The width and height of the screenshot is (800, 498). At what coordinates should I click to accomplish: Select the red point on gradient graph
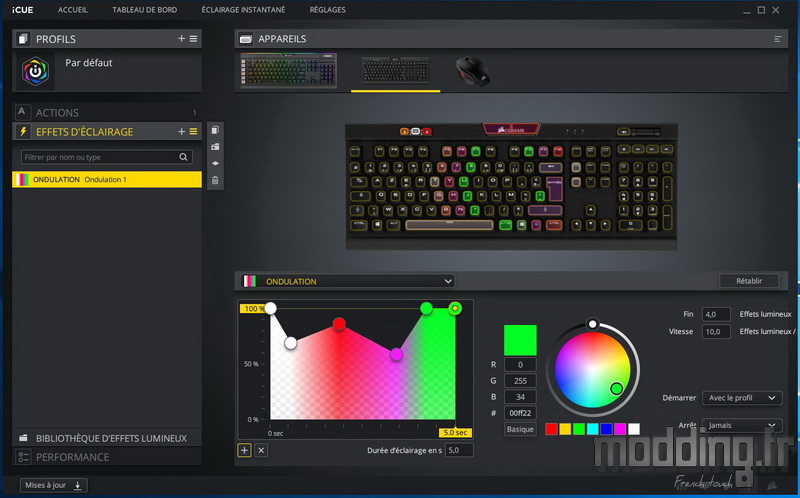pyautogui.click(x=339, y=324)
